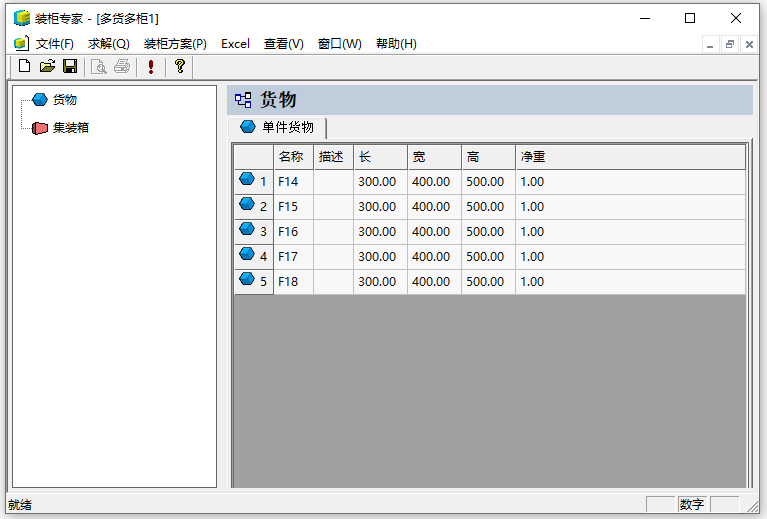
Task: Select the F18 name cell
Action: tap(293, 282)
